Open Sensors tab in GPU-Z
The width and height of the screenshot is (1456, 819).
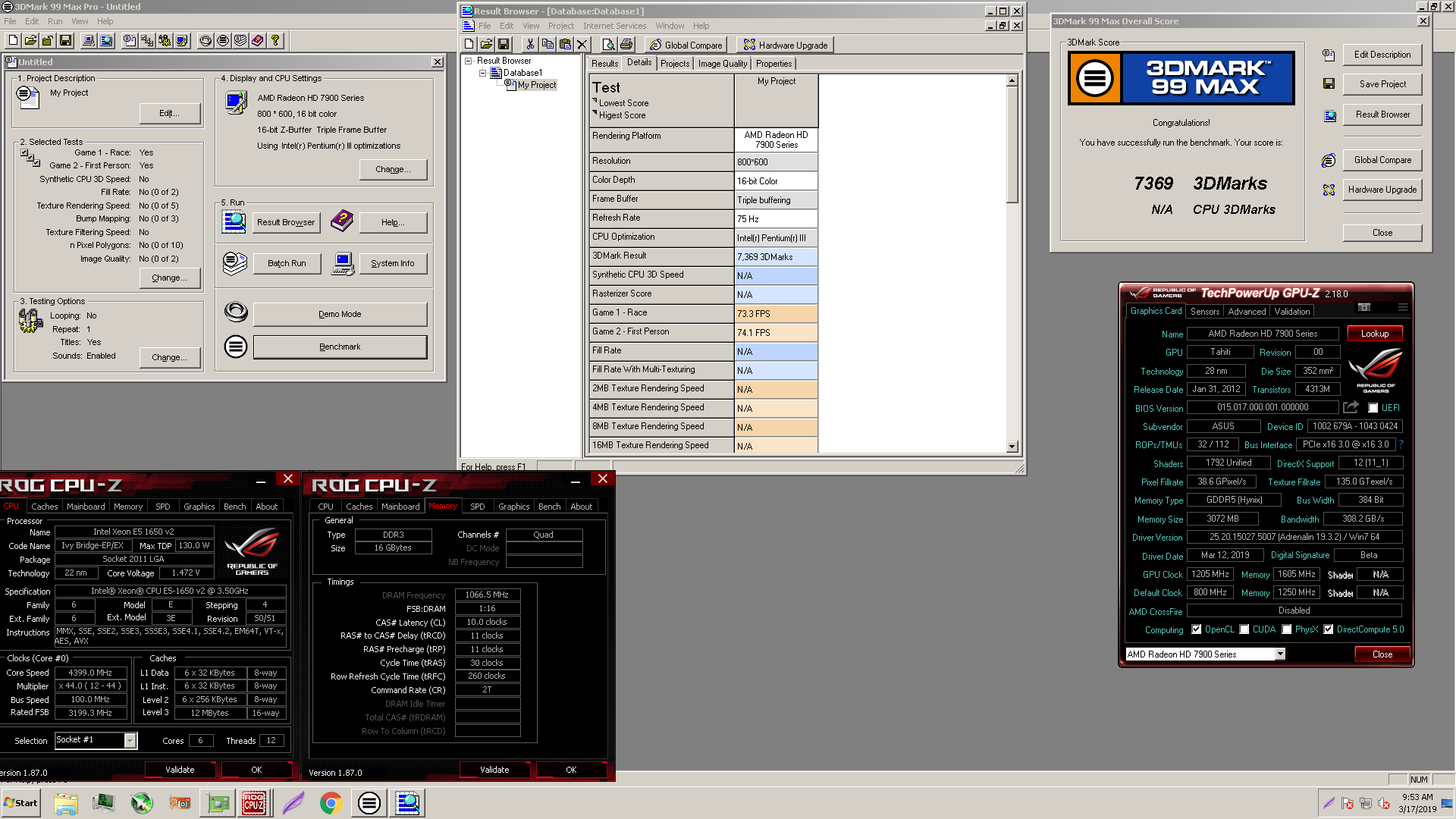[x=1204, y=312]
